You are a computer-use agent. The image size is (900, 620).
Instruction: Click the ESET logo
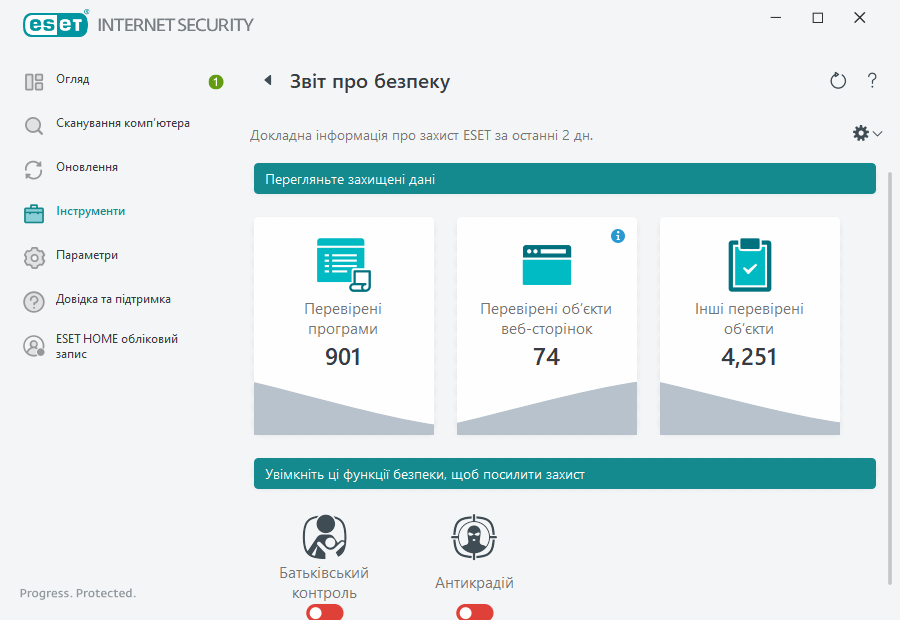click(55, 24)
